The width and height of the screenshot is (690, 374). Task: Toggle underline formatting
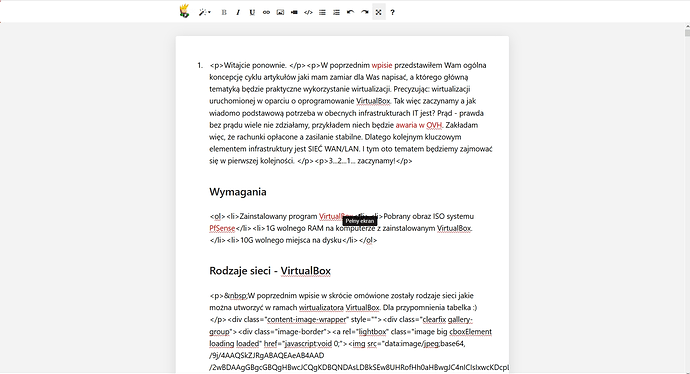tap(252, 12)
